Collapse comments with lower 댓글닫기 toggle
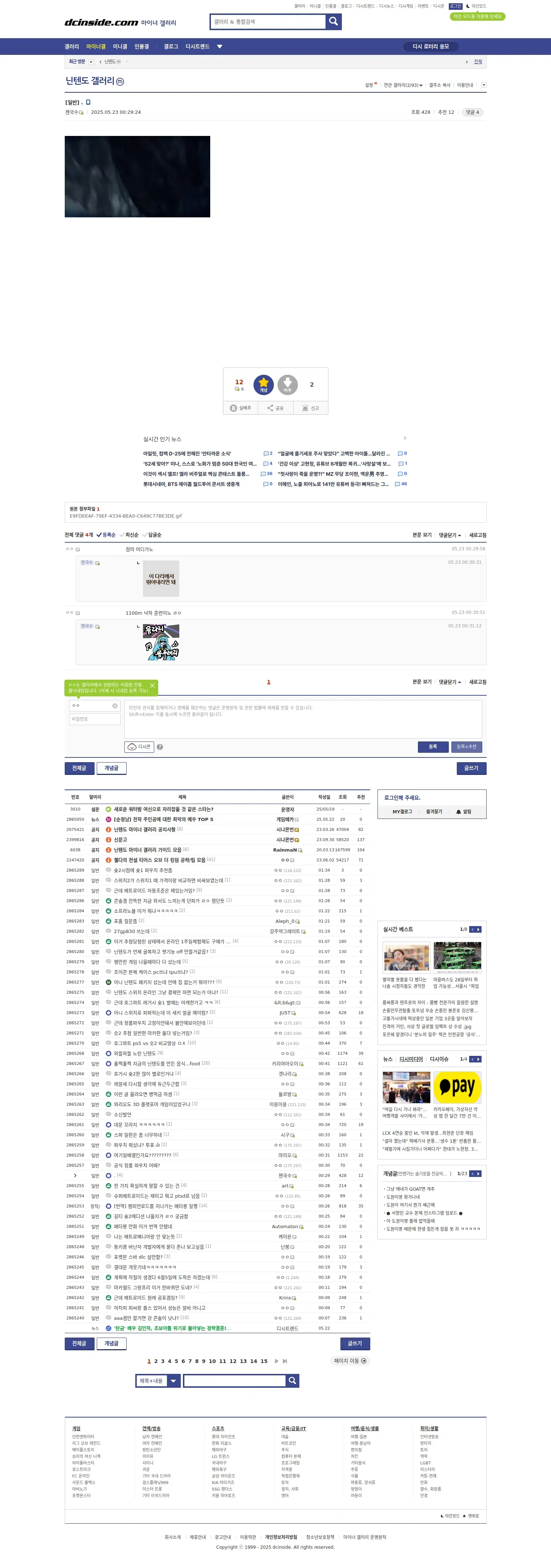Image resolution: width=551 pixels, height=1568 pixels. click(x=450, y=682)
